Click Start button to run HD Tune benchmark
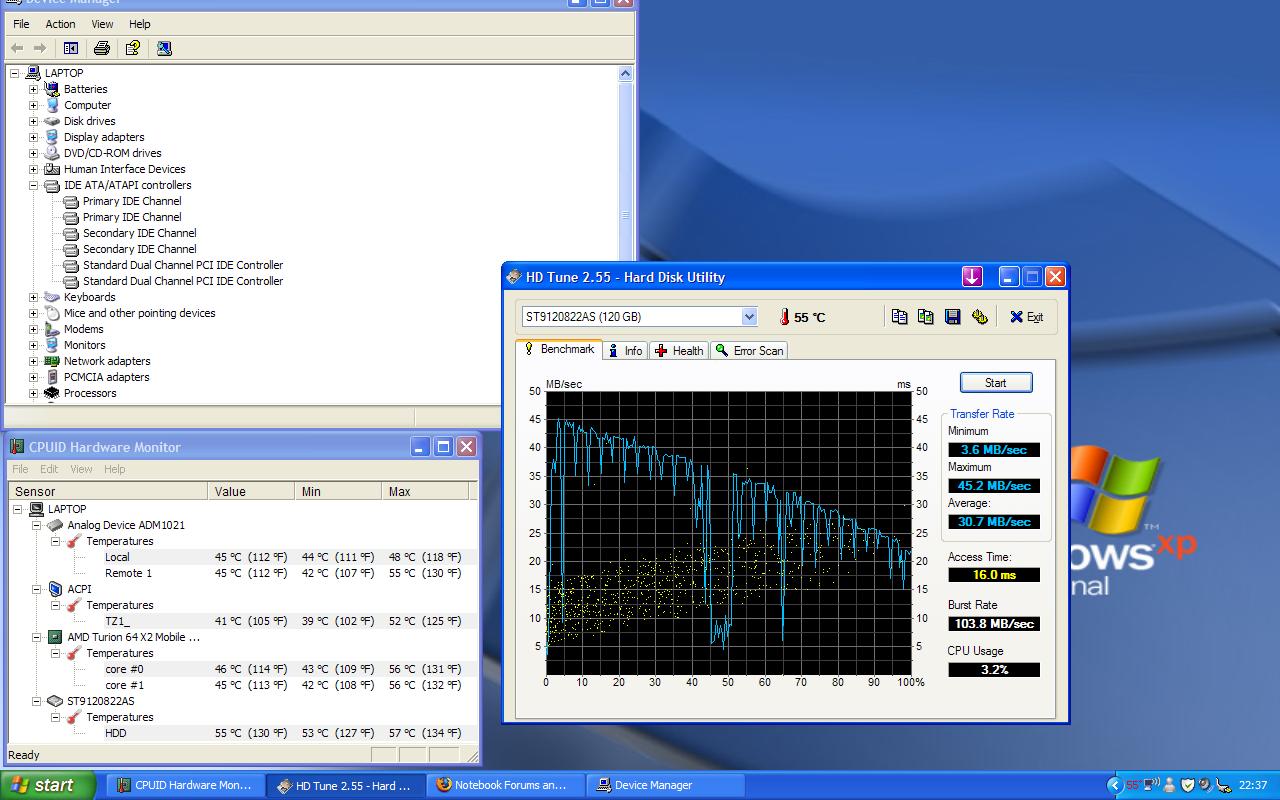This screenshot has width=1280, height=800. pos(996,382)
